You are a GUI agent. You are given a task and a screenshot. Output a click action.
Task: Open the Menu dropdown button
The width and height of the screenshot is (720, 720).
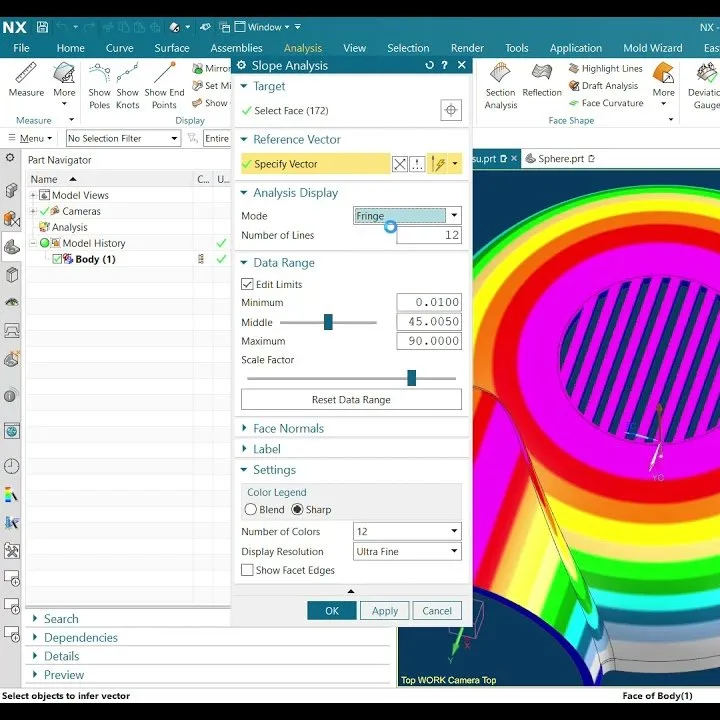coord(30,138)
